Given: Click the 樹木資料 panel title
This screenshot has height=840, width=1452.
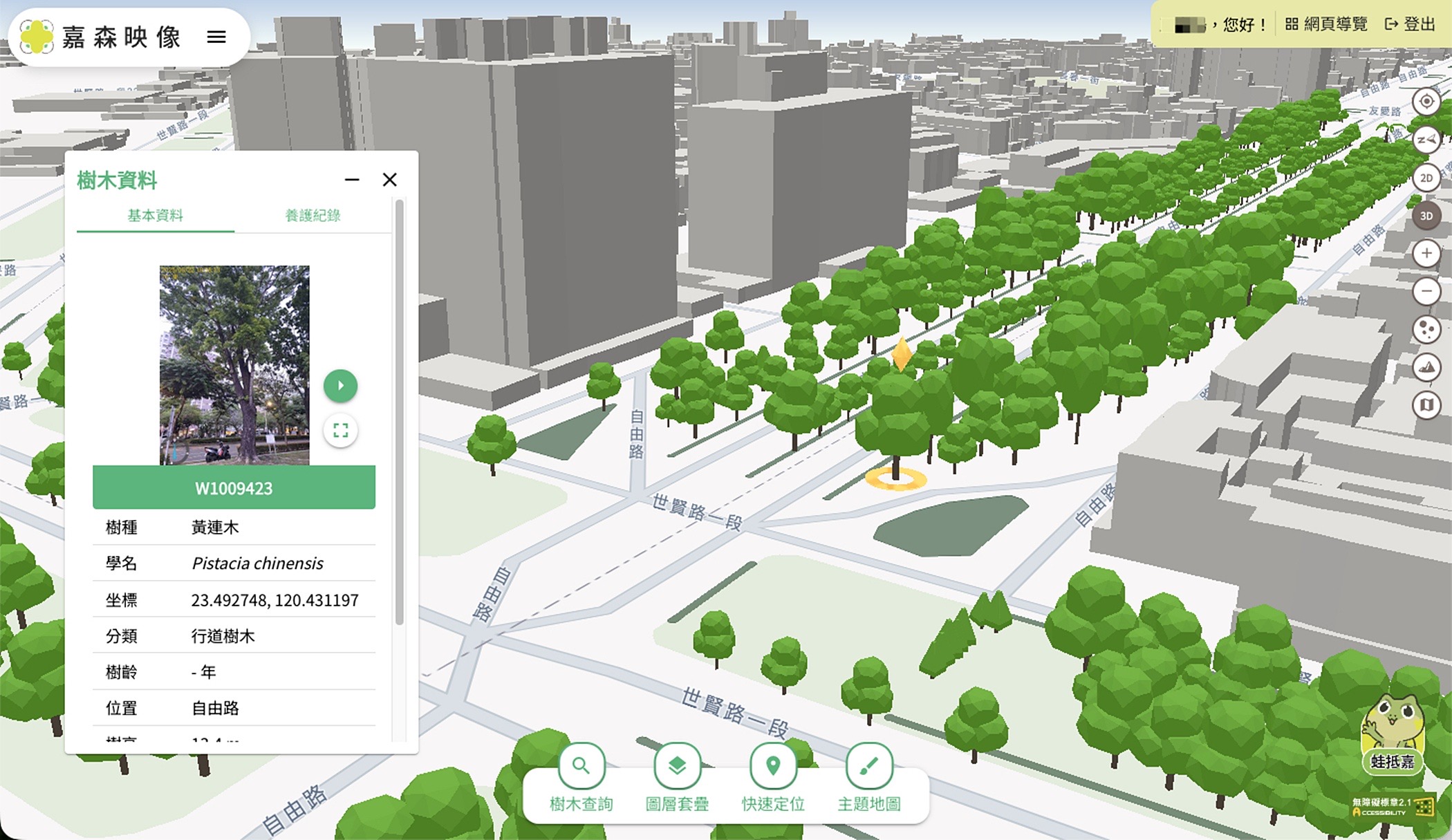Looking at the screenshot, I should click(118, 180).
